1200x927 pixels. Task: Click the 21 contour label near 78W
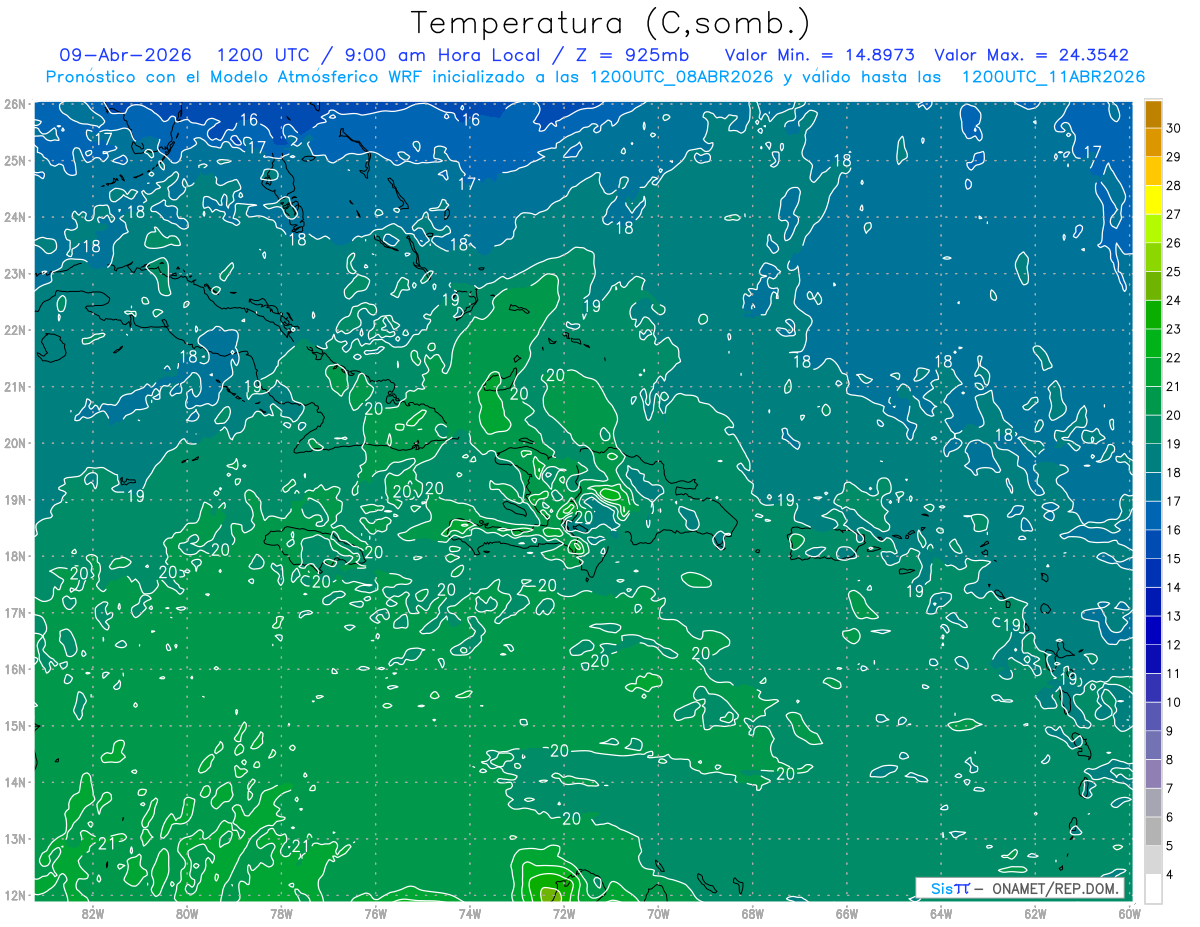[299, 847]
